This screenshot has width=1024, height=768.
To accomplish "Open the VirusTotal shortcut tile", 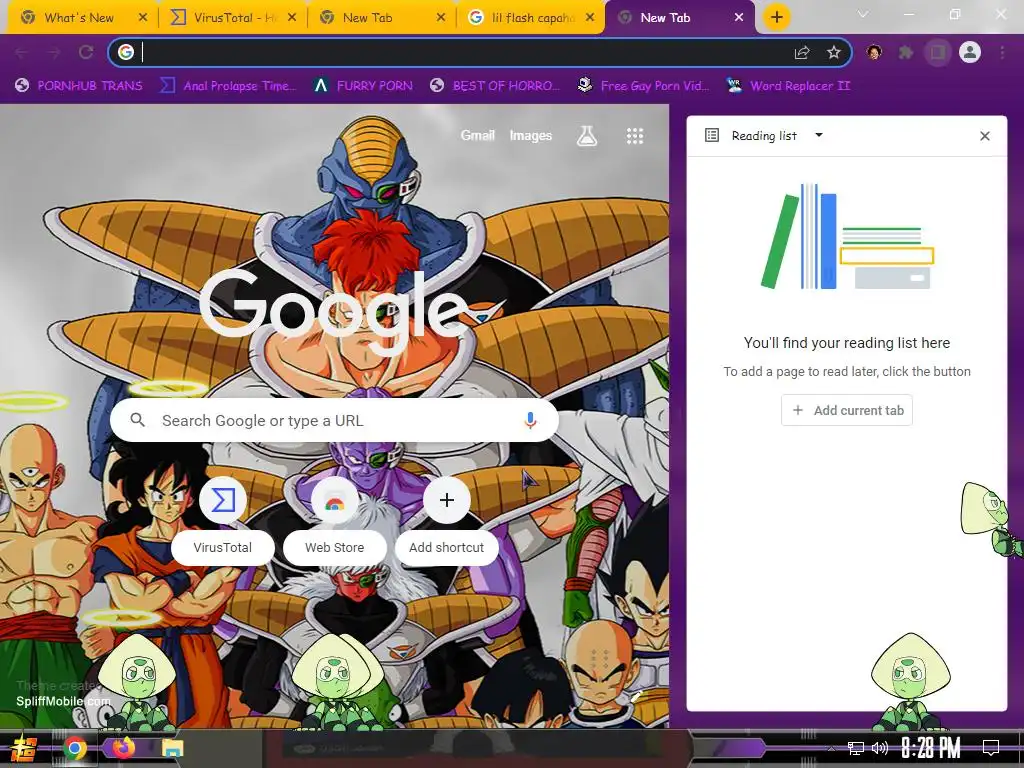I will tap(223, 520).
